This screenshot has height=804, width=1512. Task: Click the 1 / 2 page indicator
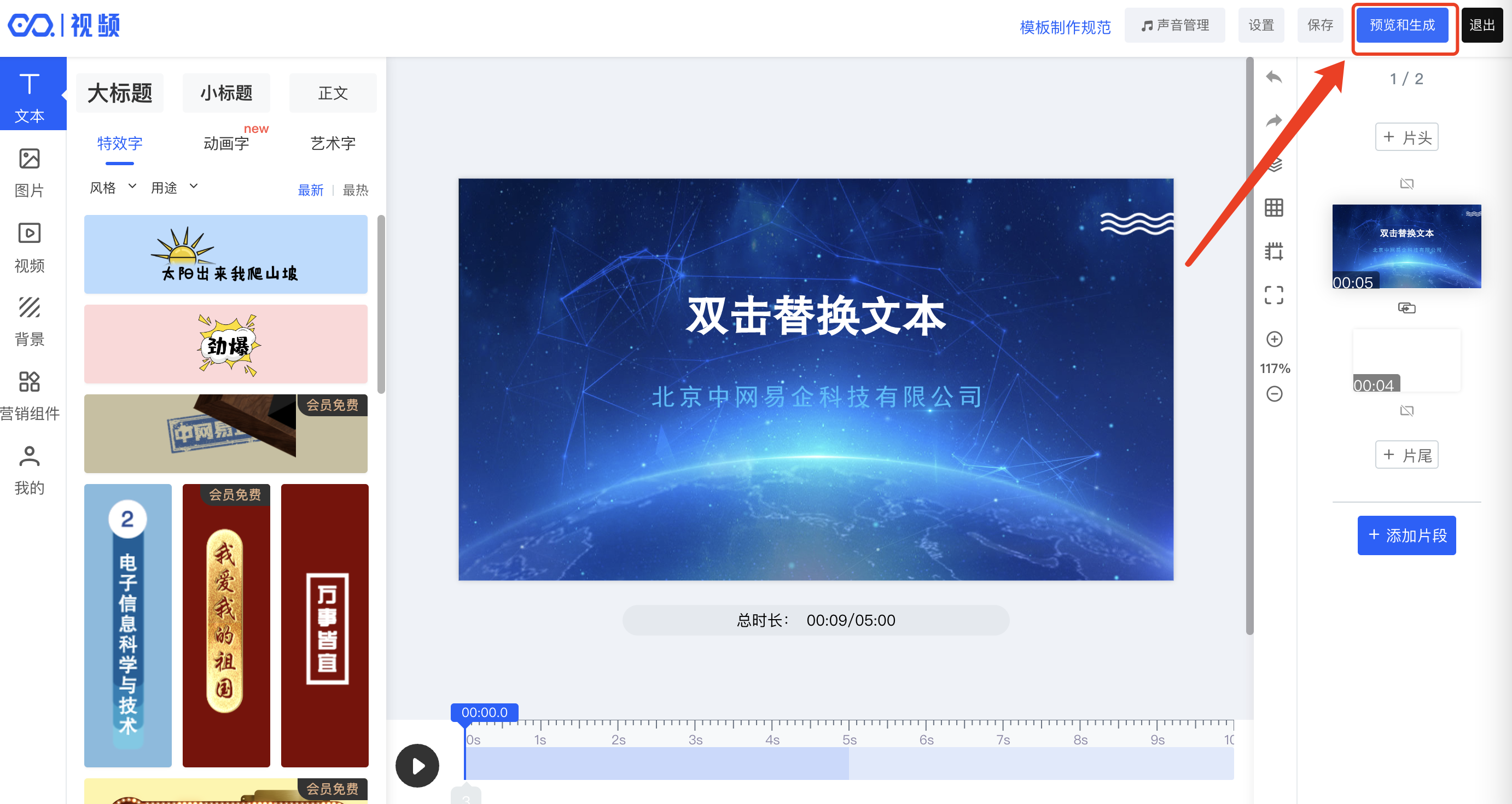click(1406, 79)
